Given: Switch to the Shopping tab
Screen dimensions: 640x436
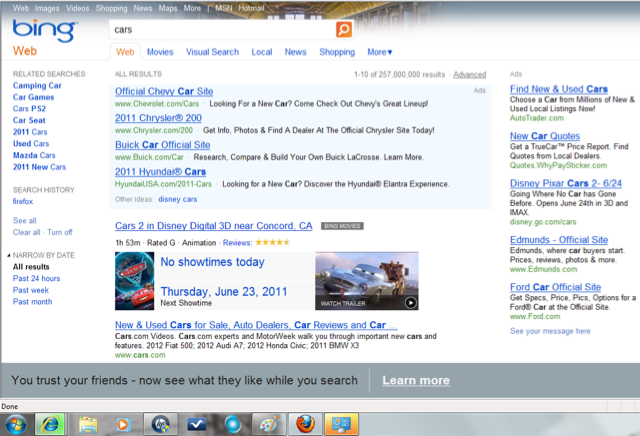Looking at the screenshot, I should (x=337, y=52).
